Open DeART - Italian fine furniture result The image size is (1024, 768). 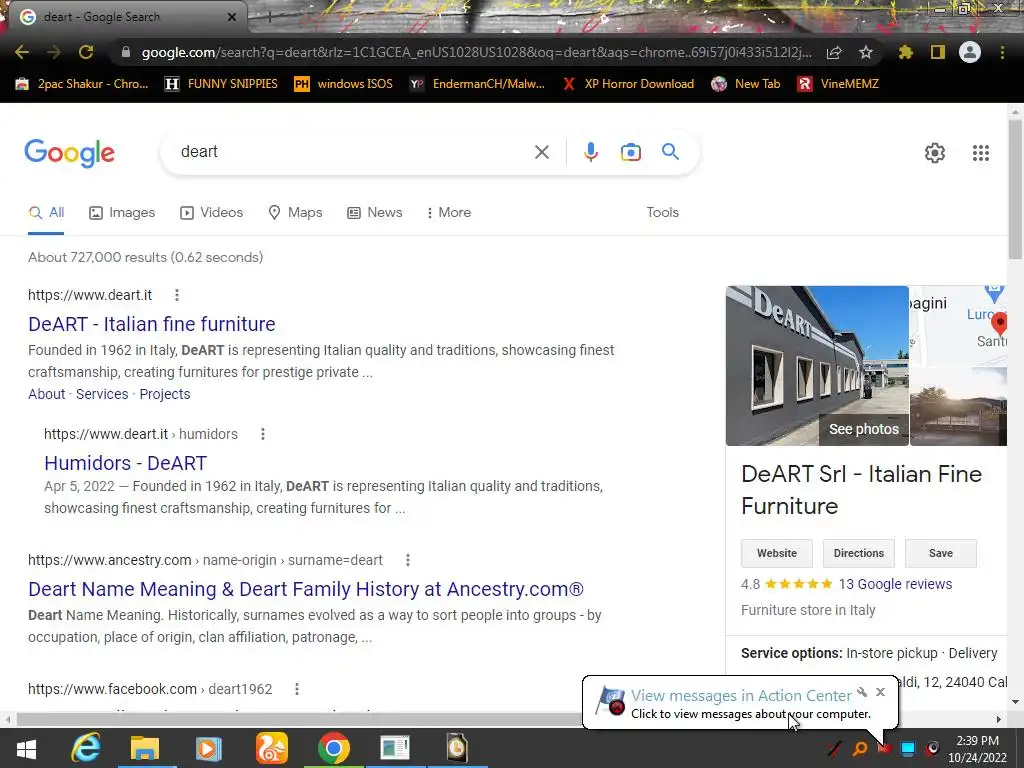[152, 324]
